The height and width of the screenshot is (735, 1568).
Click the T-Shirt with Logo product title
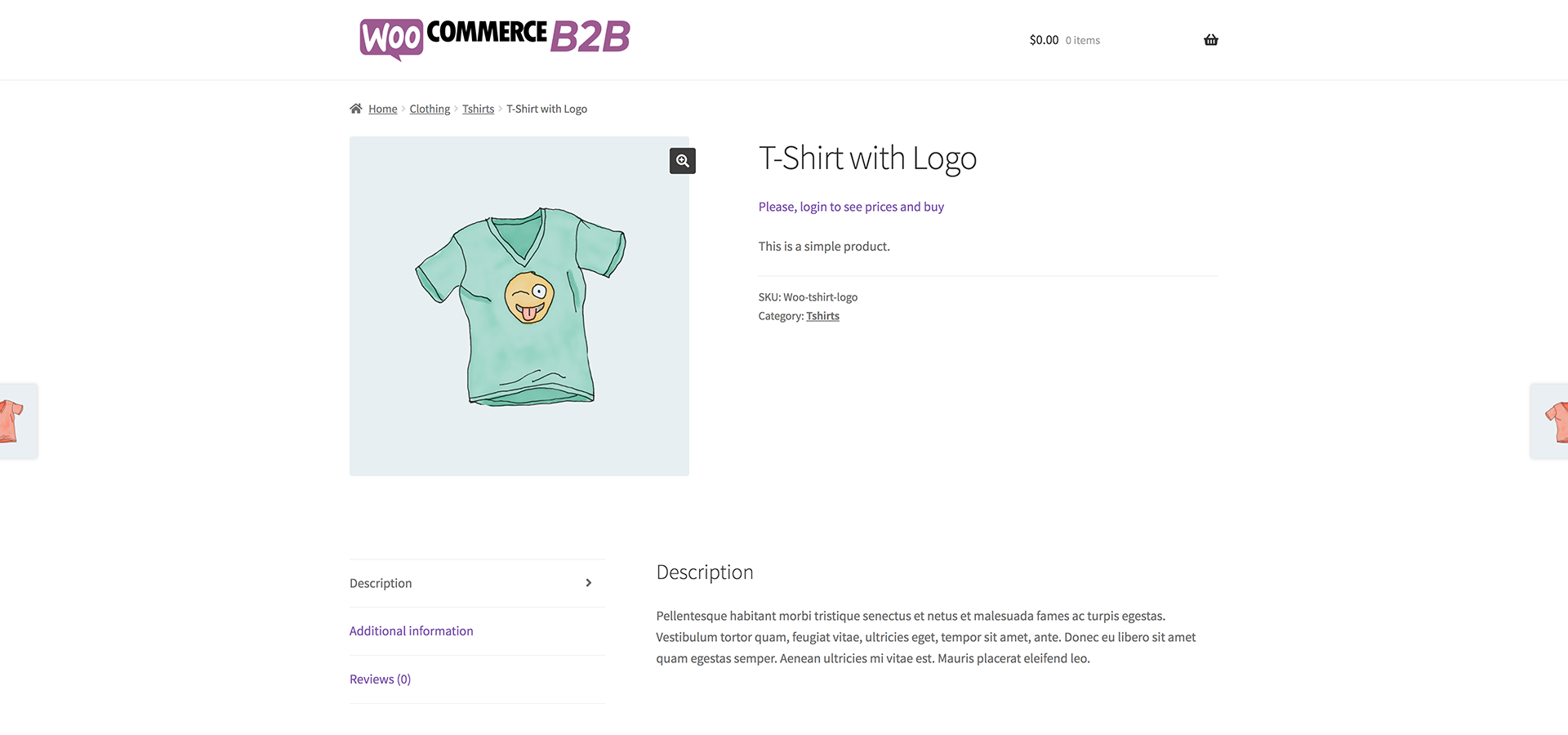point(867,158)
